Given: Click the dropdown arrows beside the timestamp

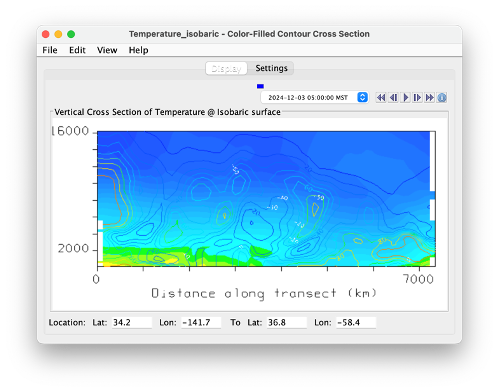Looking at the screenshot, I should pos(362,97).
